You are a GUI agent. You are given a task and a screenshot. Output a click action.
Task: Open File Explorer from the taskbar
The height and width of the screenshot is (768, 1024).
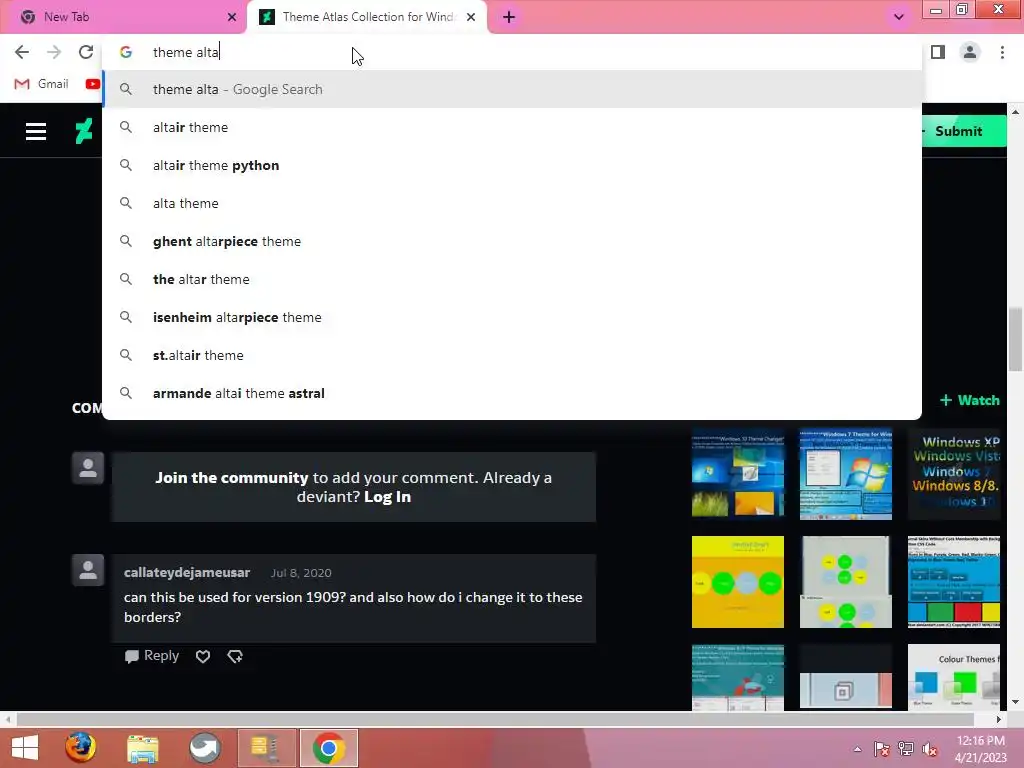(x=142, y=748)
